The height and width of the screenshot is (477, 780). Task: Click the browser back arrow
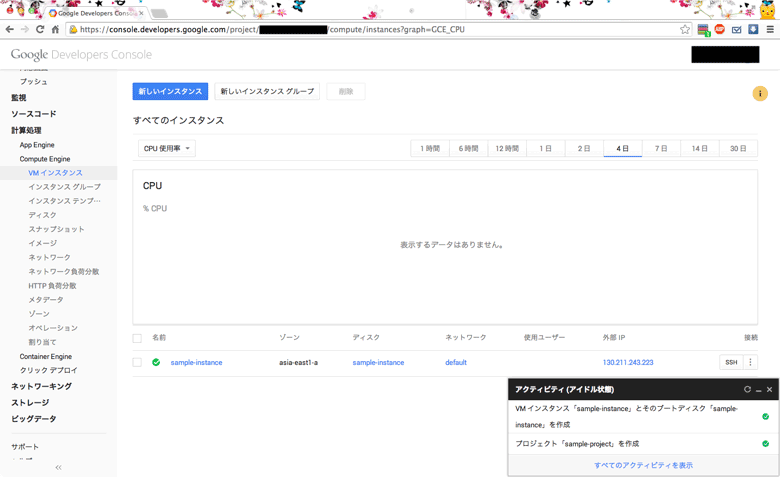9,29
